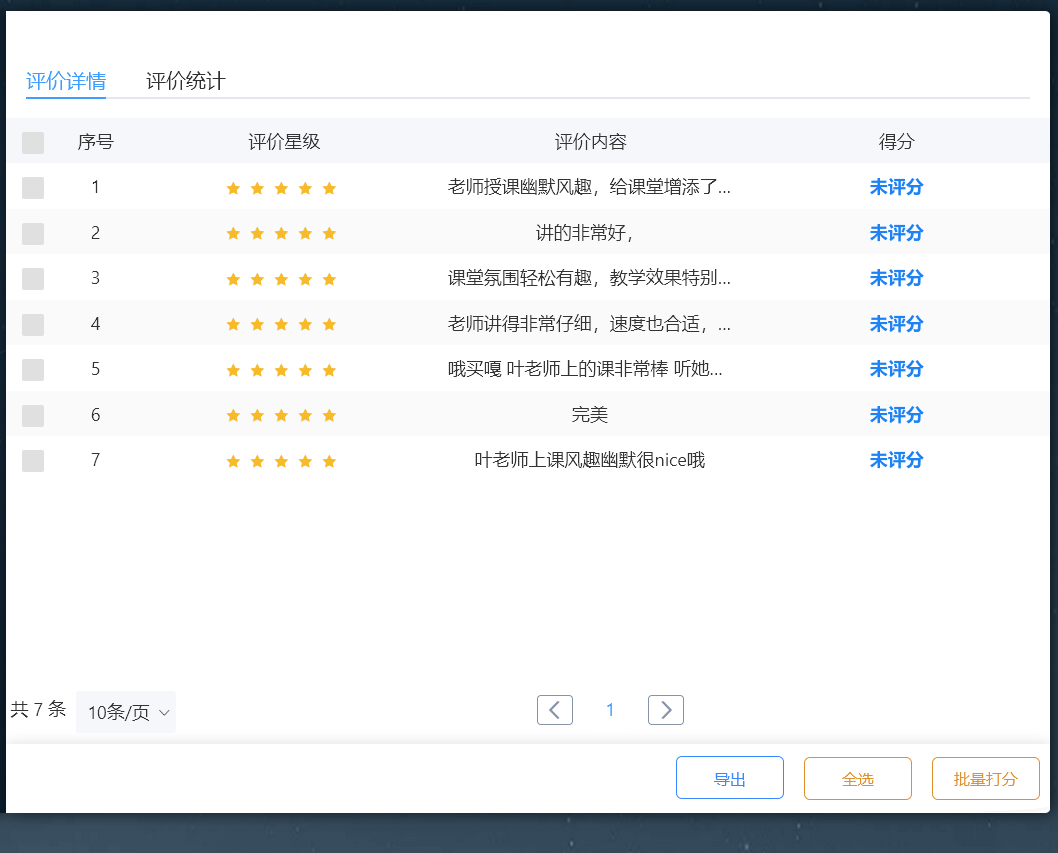The image size is (1058, 853).
Task: Click the 序号 column header
Action: coord(96,142)
